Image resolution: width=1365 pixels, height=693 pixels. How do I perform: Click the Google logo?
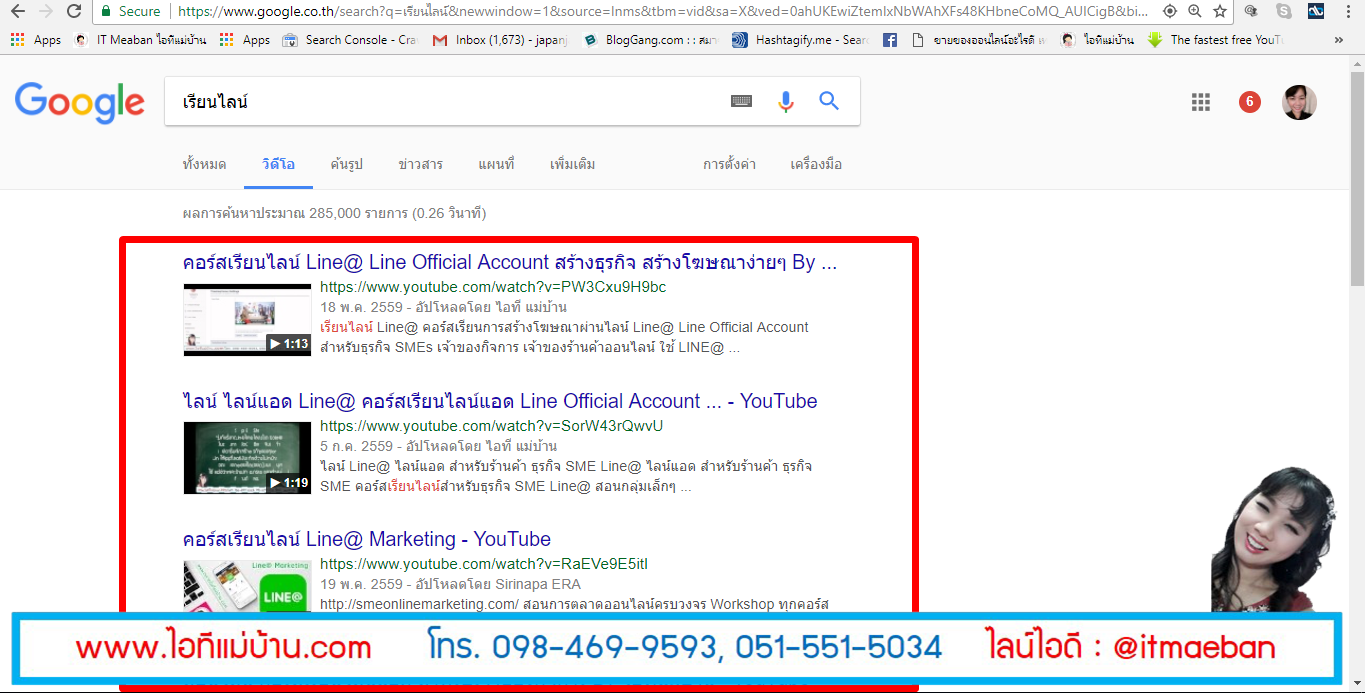(80, 102)
